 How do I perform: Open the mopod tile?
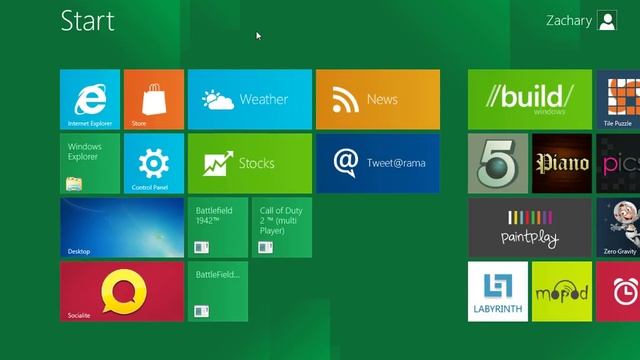562,291
